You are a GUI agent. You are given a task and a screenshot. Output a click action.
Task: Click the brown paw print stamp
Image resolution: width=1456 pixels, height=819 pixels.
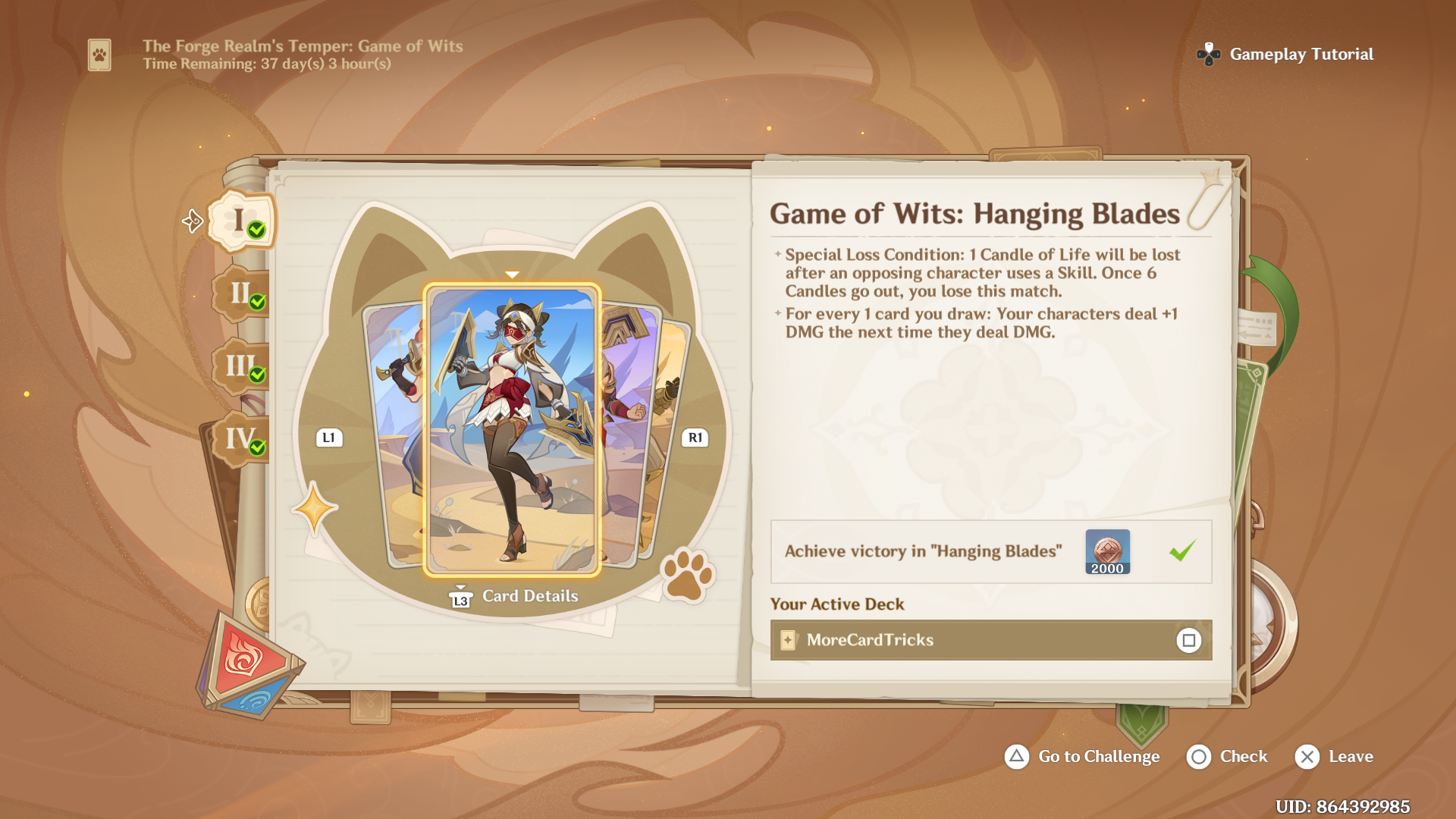687,576
